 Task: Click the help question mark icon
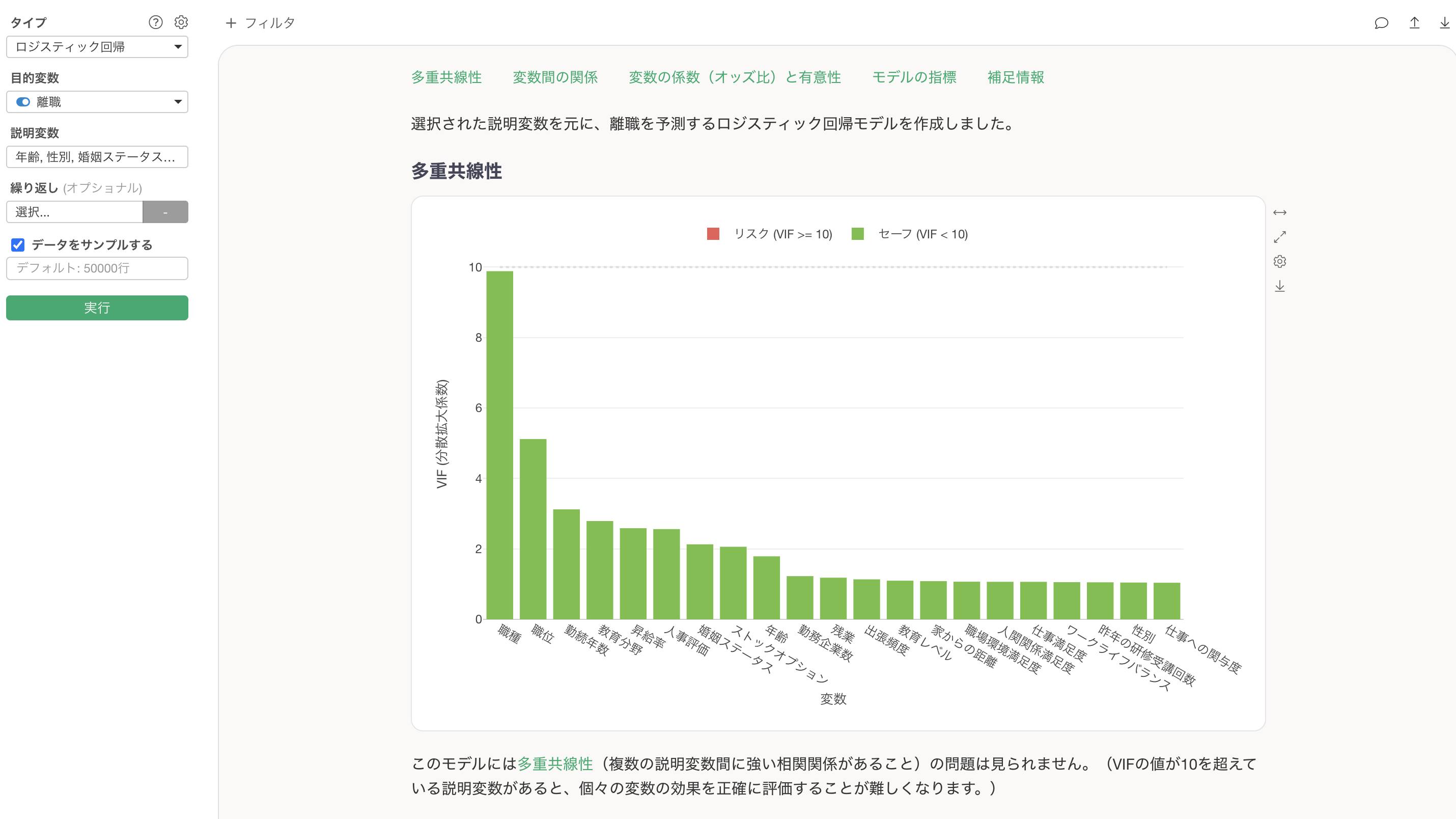point(155,22)
